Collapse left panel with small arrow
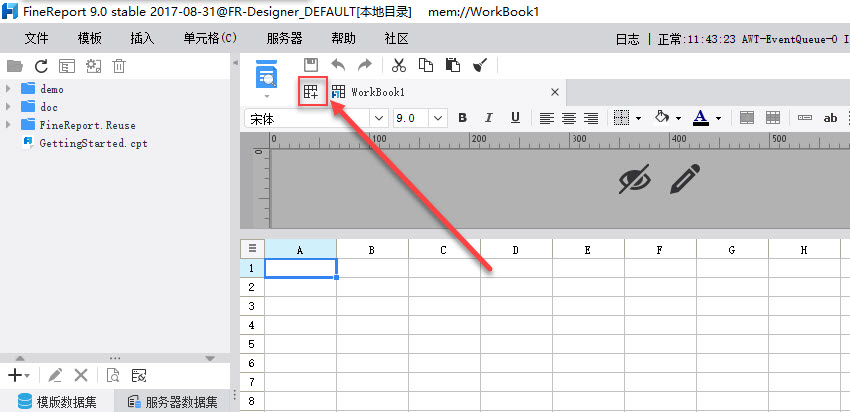This screenshot has height=412, width=850. coord(235,63)
